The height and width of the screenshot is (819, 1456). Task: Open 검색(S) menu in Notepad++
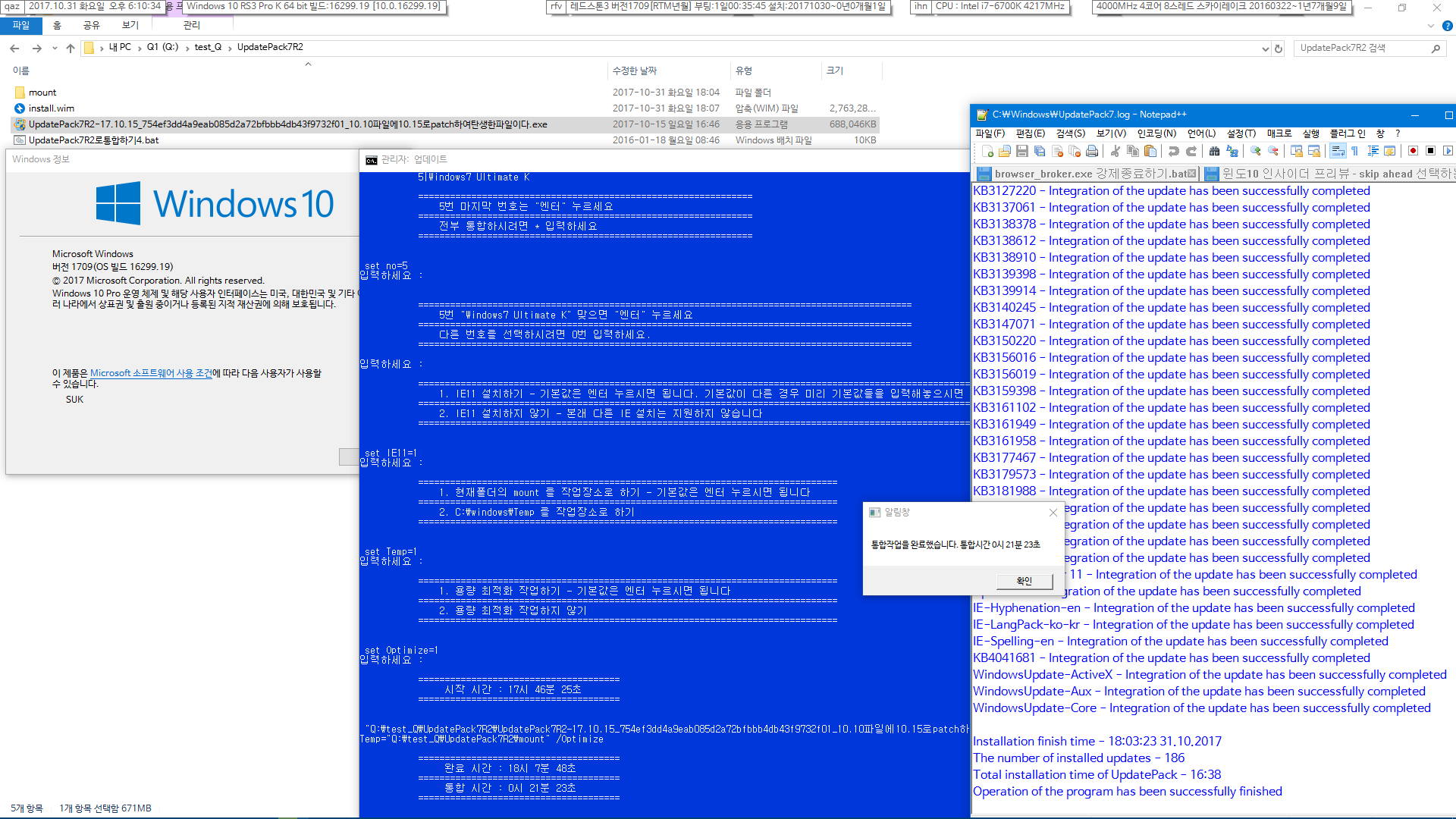click(x=1070, y=133)
